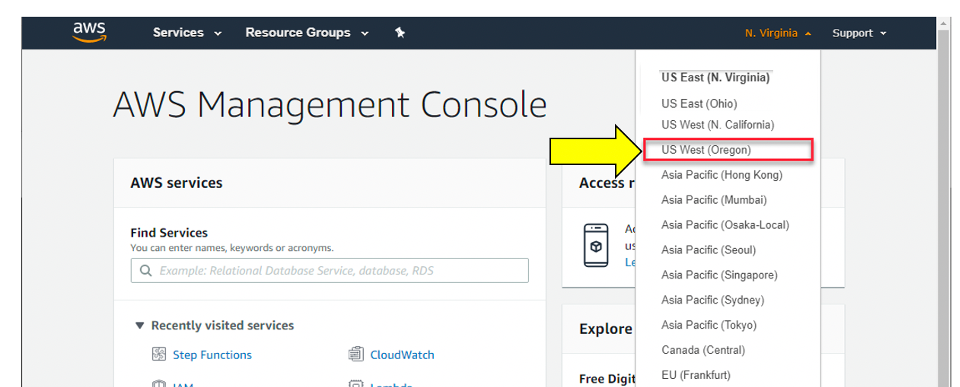Click the pushpin icon in navigation bar
Image resolution: width=960 pixels, height=387 pixels.
400,32
